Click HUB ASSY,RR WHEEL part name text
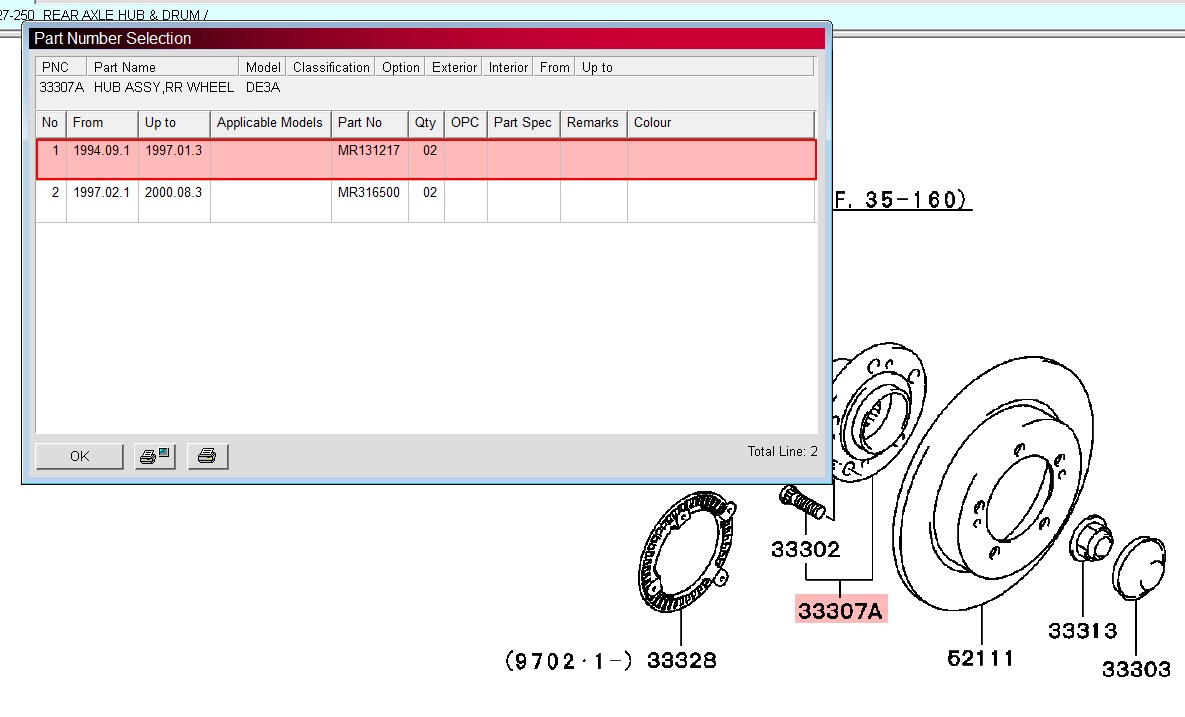 point(163,88)
